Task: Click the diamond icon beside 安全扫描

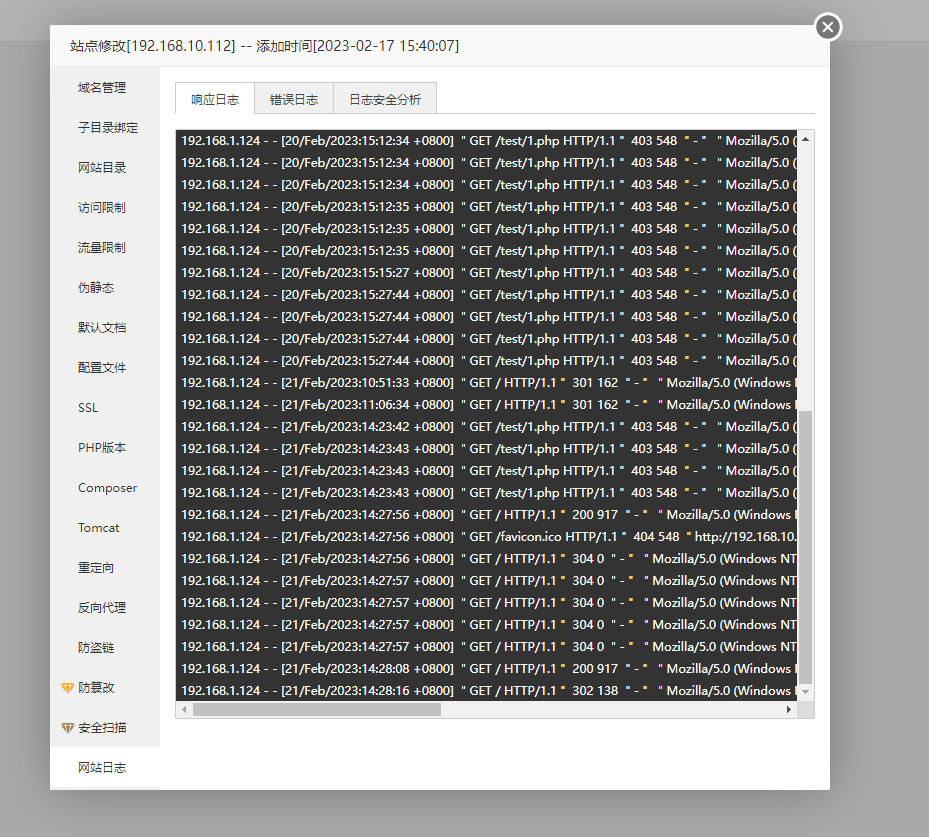Action: click(68, 728)
